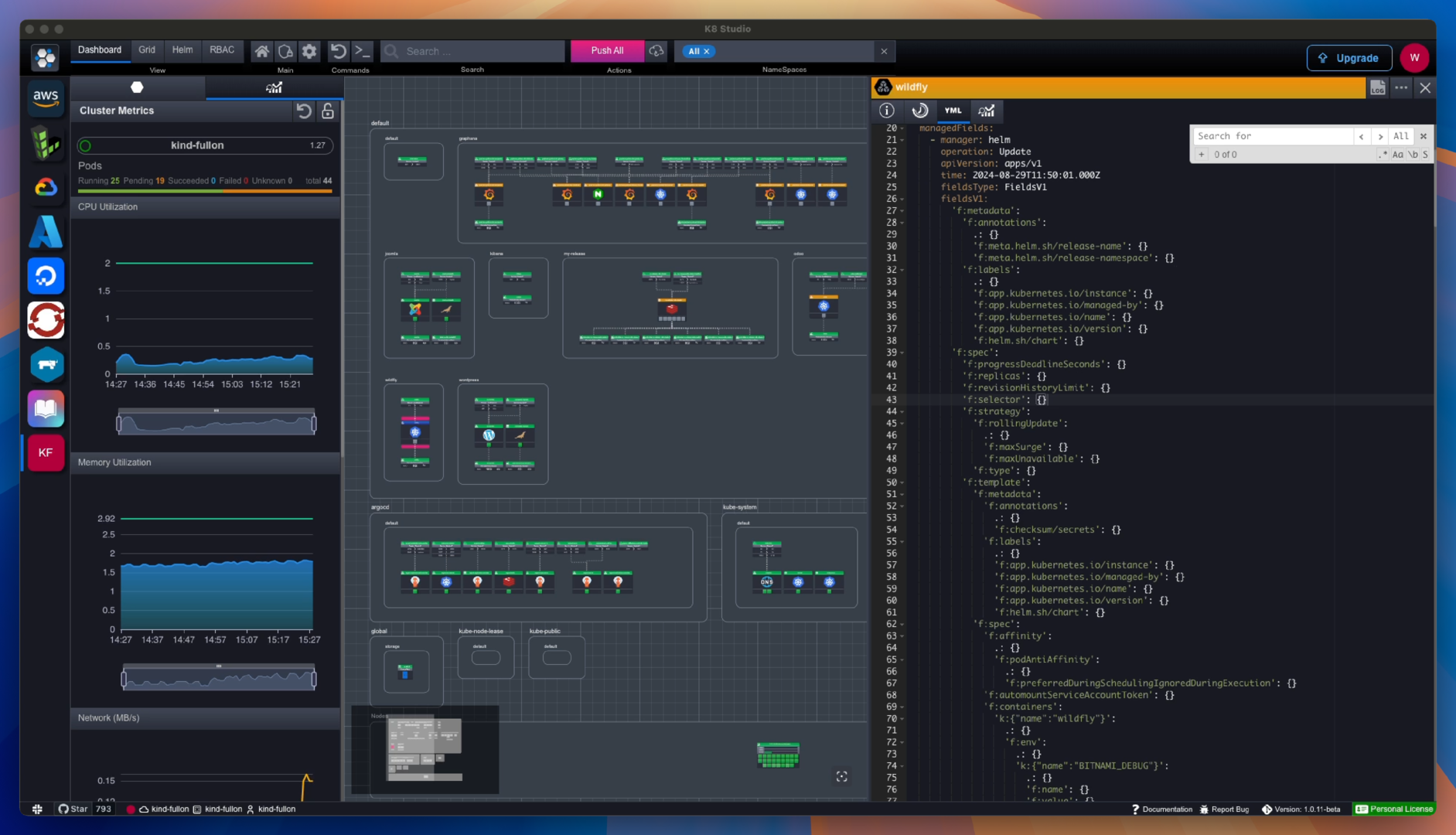Click the main Search field

coord(473,51)
